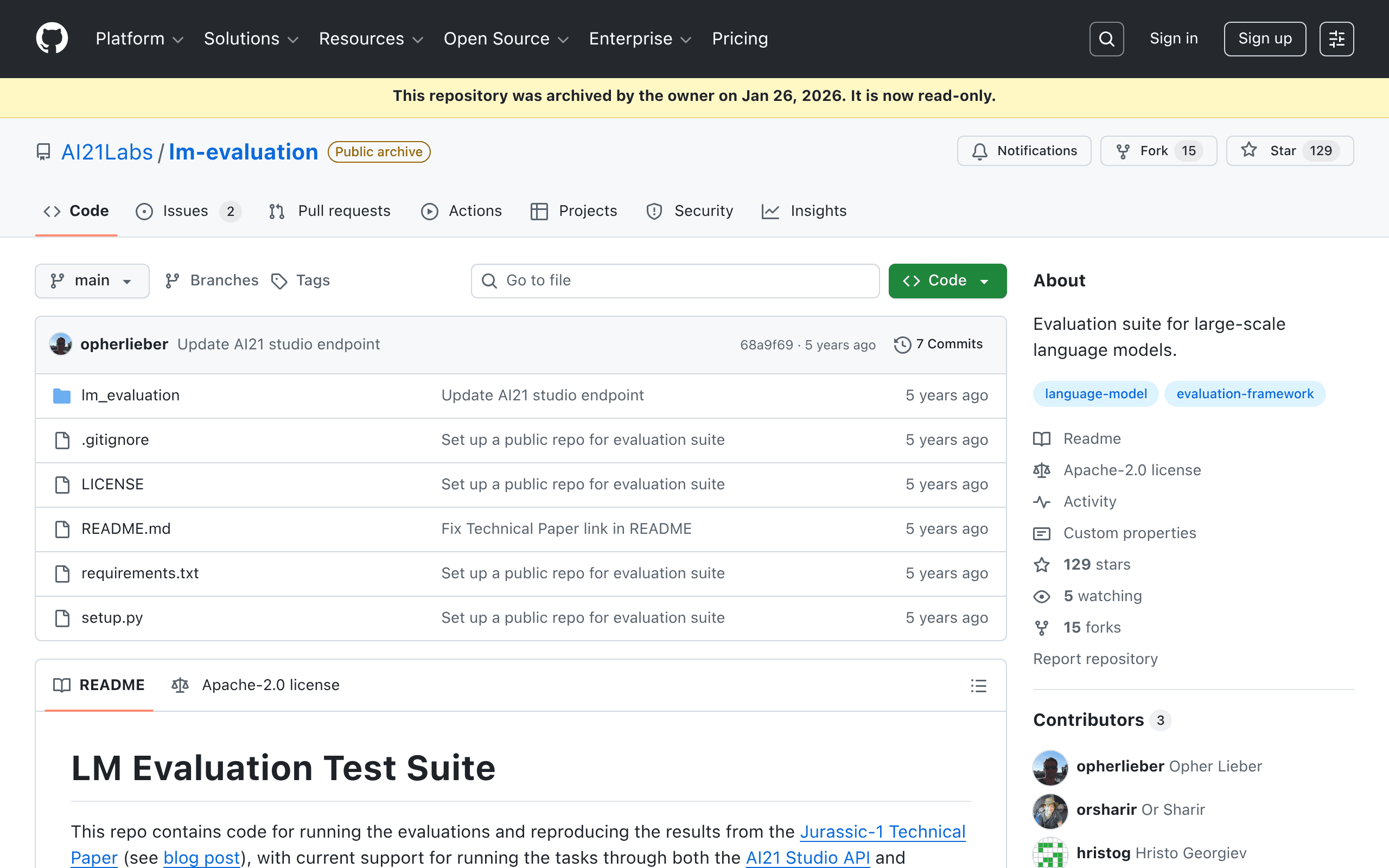The width and height of the screenshot is (1389, 868).
Task: Click the scales icon beside Apache-2.0 license in About
Action: 1041,470
